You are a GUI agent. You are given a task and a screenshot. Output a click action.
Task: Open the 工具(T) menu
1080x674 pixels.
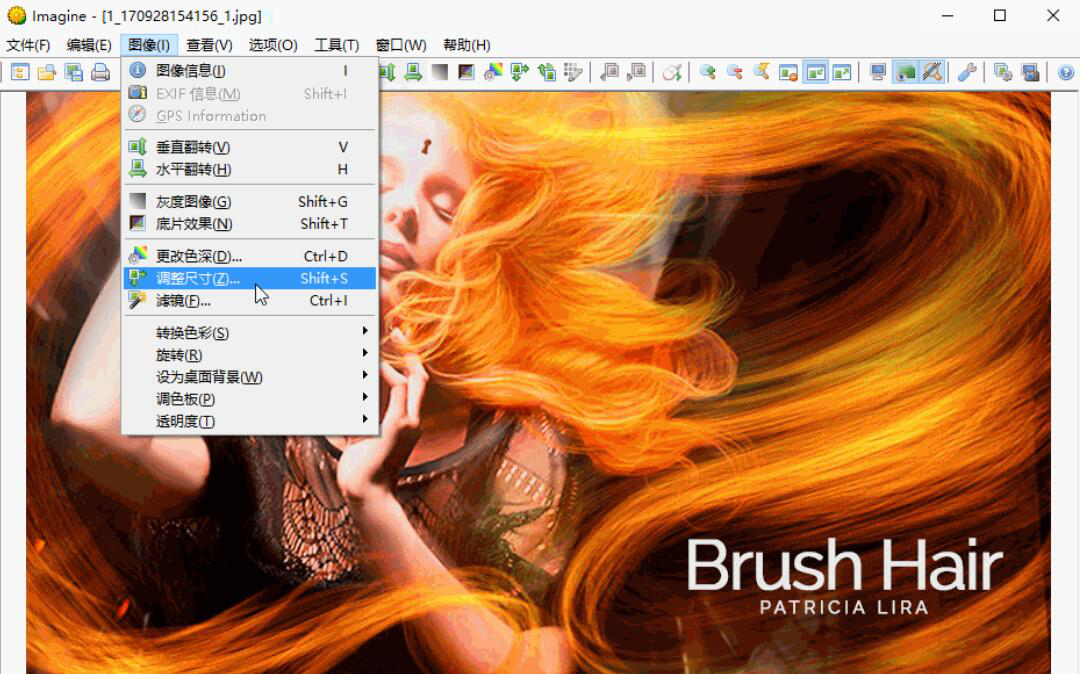336,45
